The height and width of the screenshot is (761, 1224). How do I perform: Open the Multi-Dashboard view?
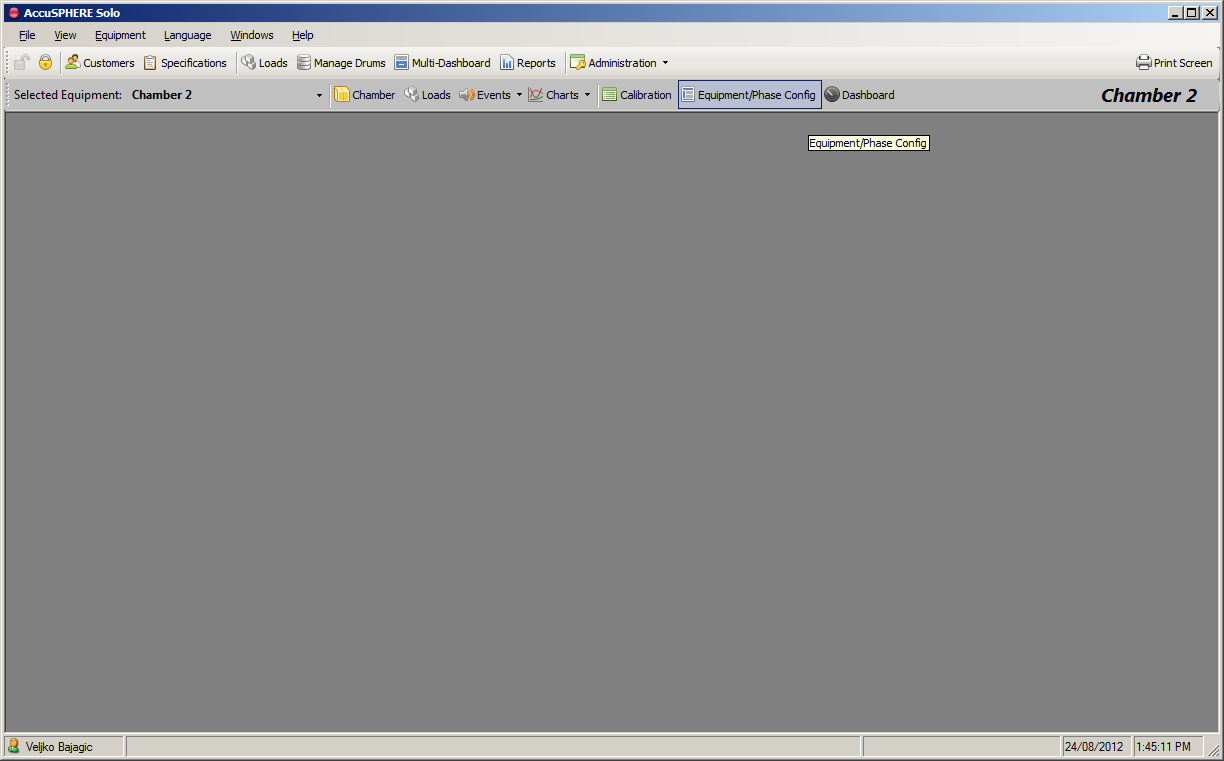tap(442, 63)
